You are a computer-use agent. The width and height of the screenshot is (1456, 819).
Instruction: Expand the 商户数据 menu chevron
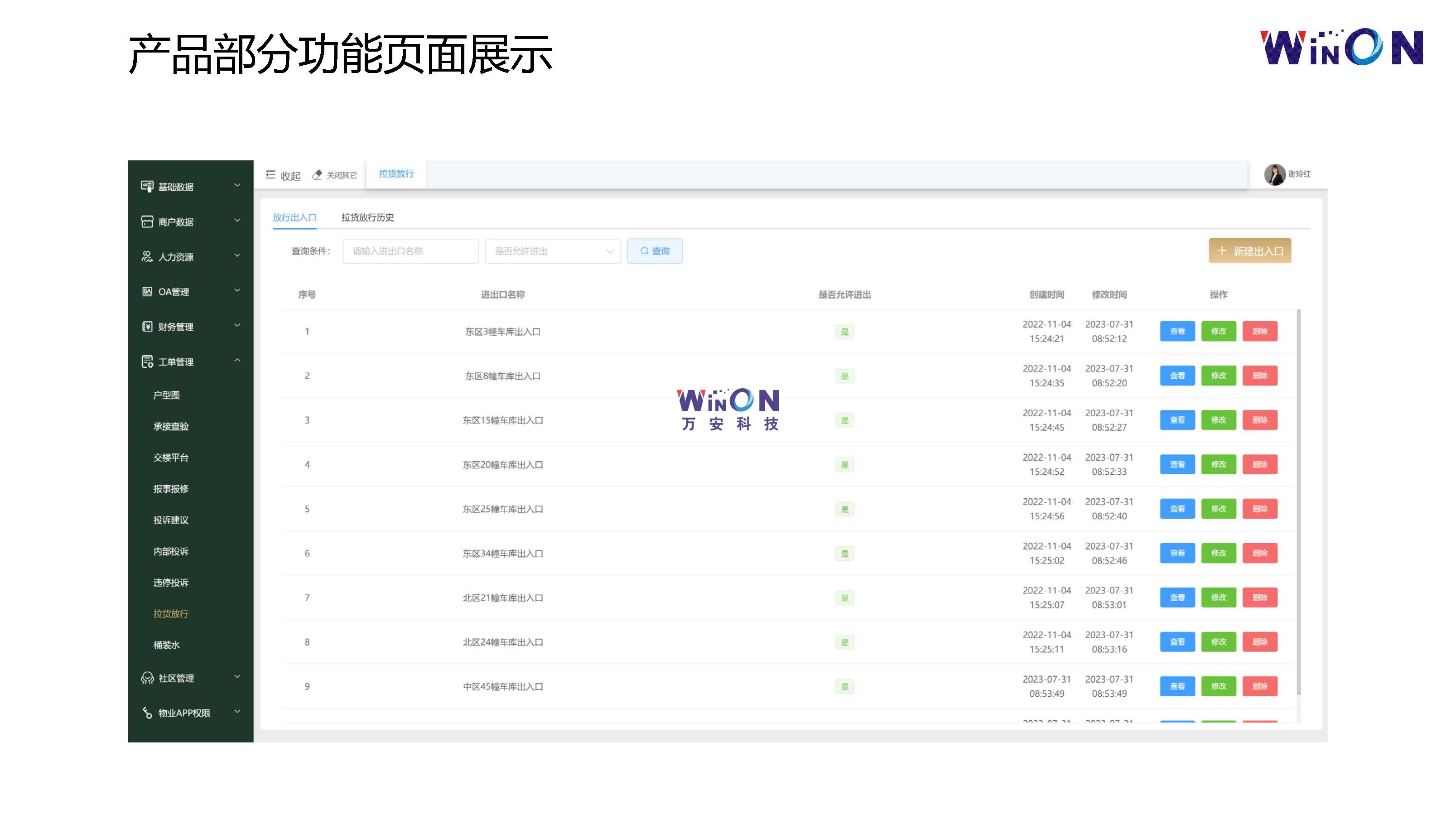click(x=237, y=220)
